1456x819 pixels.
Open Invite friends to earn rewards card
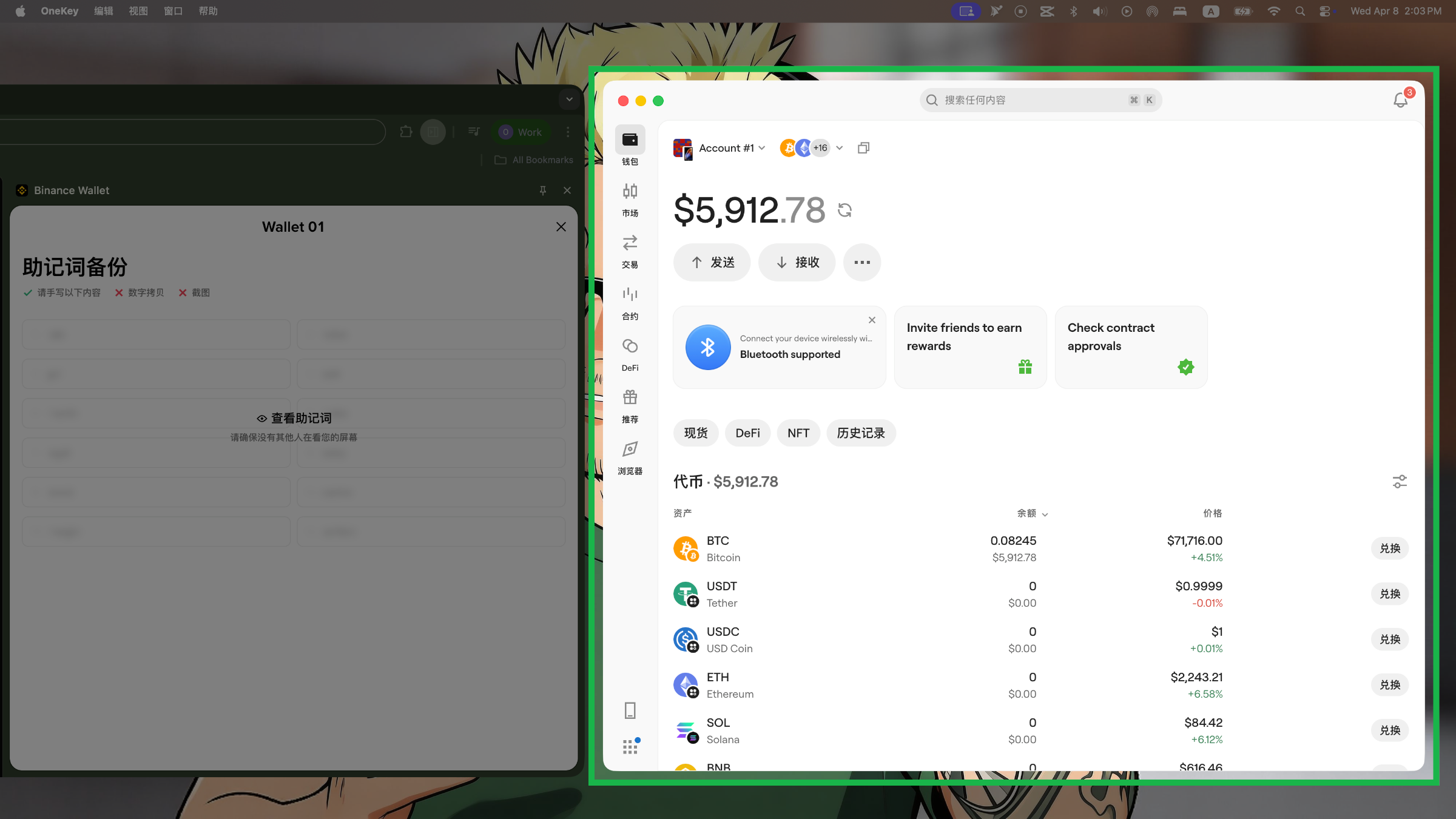971,347
